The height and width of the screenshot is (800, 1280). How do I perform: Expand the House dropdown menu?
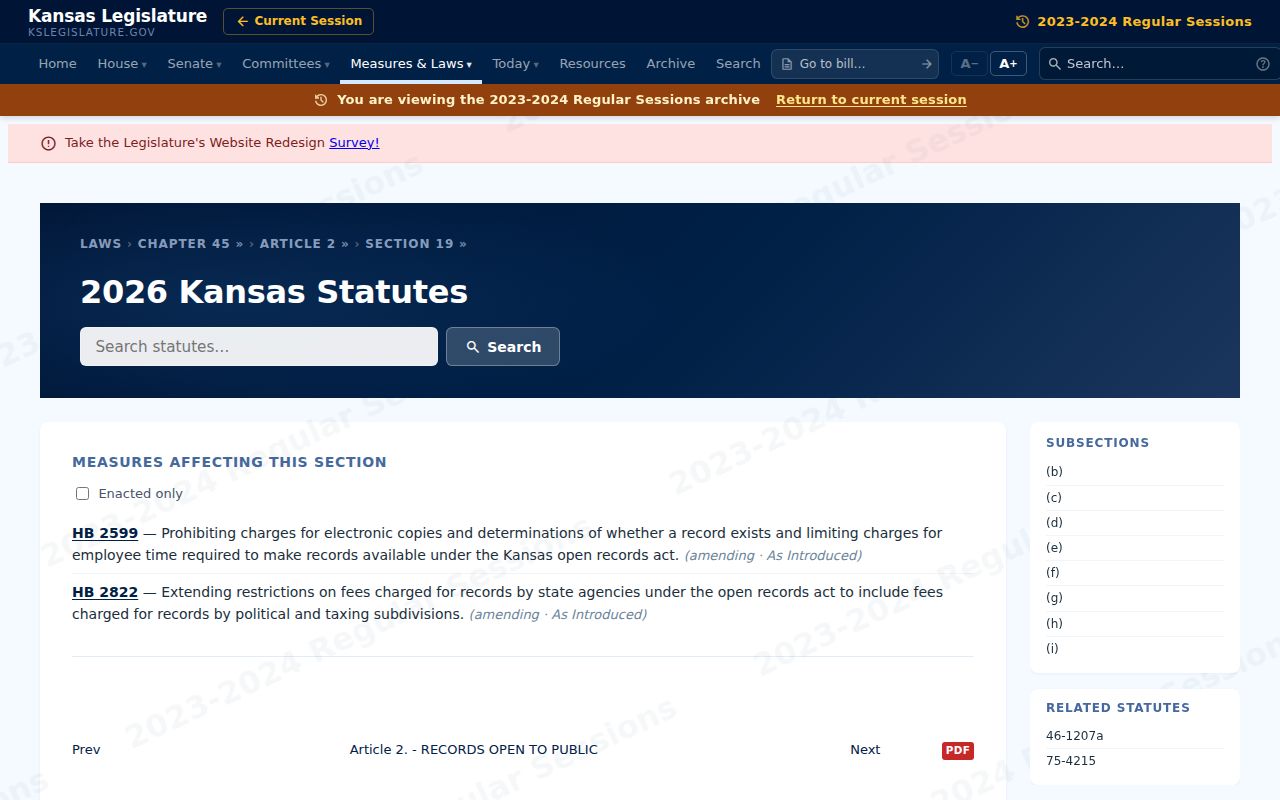122,64
